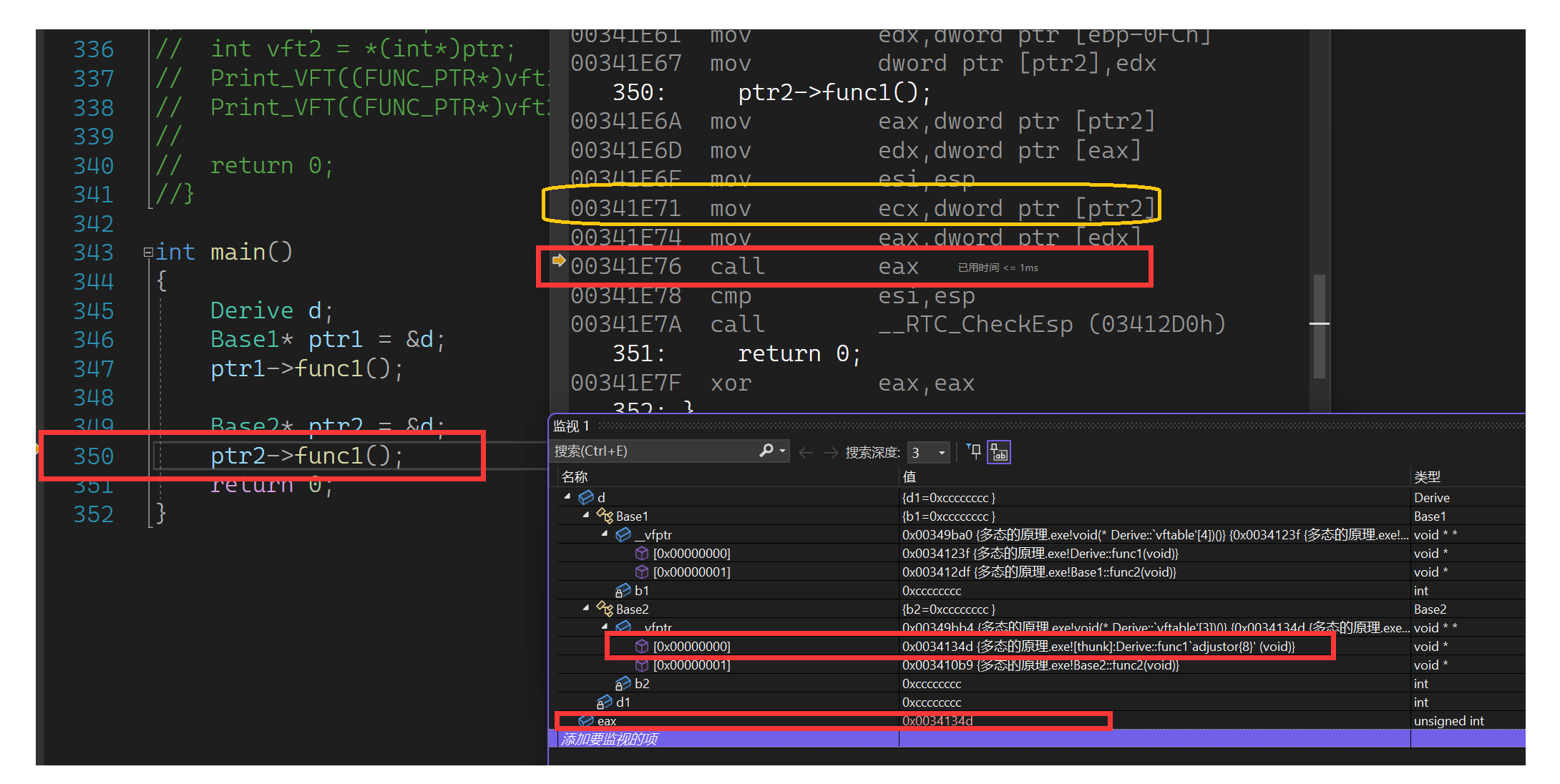
Task: Click the Base1 class hierarchy icon
Action: (605, 516)
